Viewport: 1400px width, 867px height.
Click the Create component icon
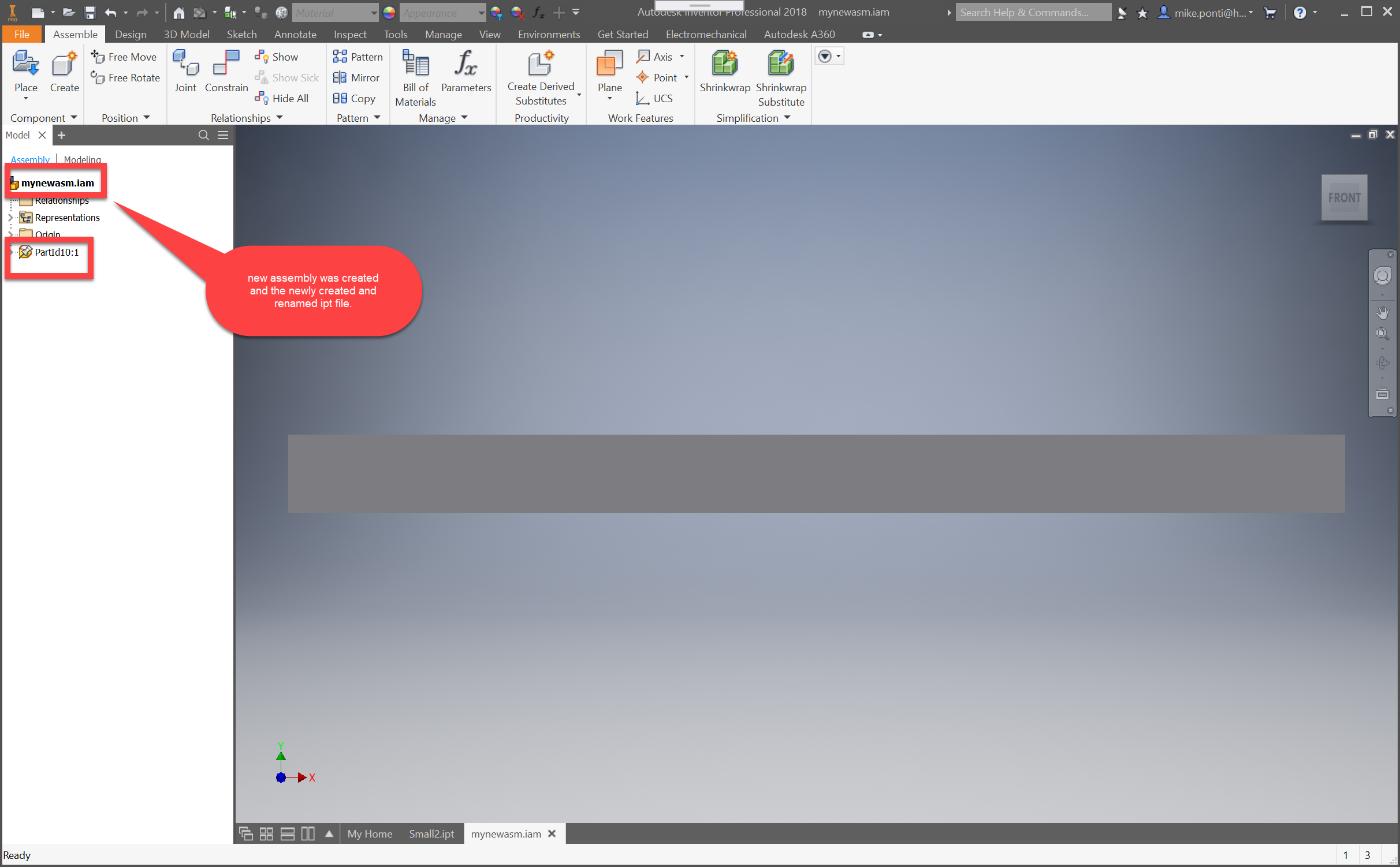click(64, 65)
